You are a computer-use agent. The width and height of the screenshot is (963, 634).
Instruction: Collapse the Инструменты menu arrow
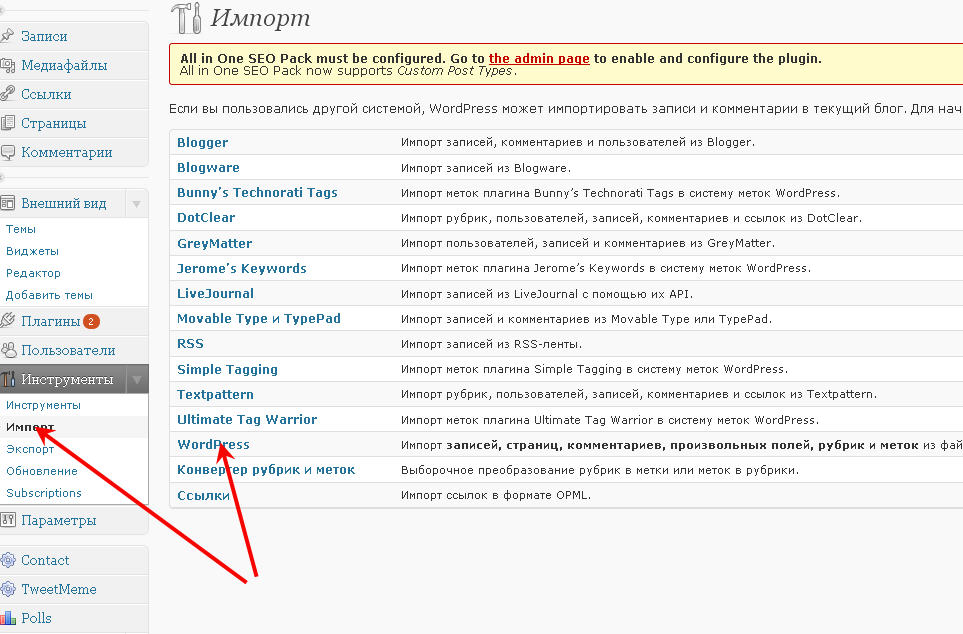136,380
